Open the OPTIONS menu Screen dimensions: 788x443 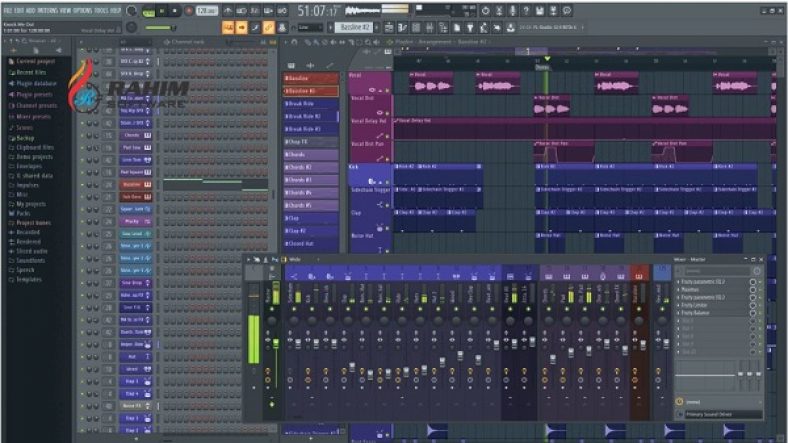click(82, 11)
